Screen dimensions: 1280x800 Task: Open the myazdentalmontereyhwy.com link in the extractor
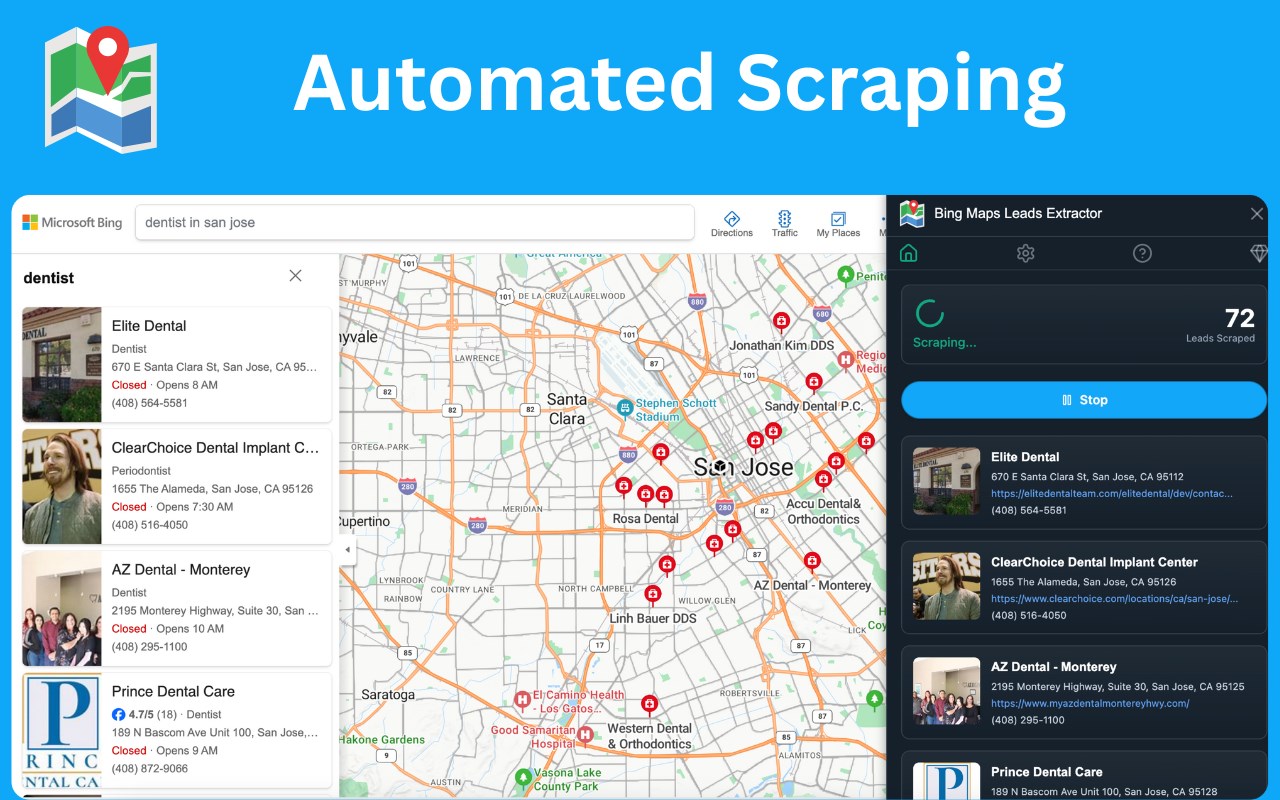(x=1090, y=703)
